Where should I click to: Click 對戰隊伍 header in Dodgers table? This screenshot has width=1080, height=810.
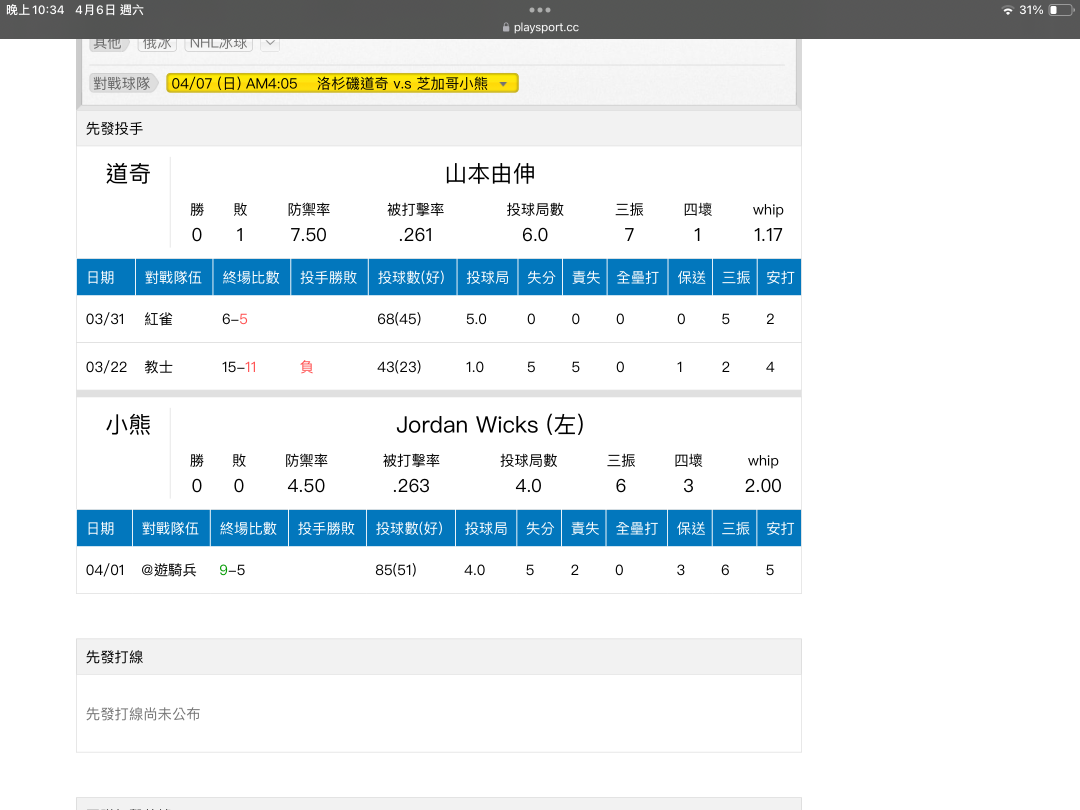click(174, 277)
